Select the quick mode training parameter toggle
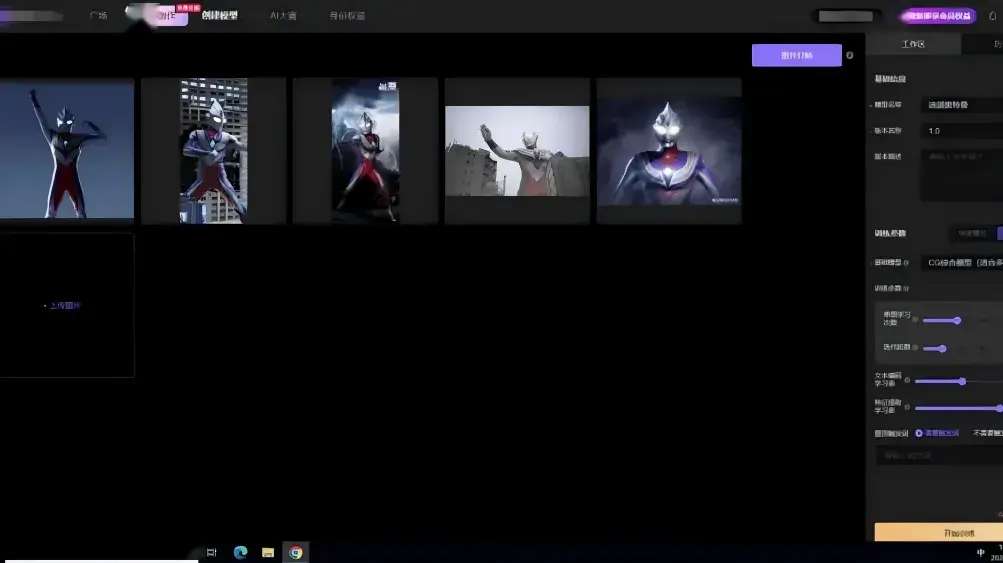 point(972,234)
